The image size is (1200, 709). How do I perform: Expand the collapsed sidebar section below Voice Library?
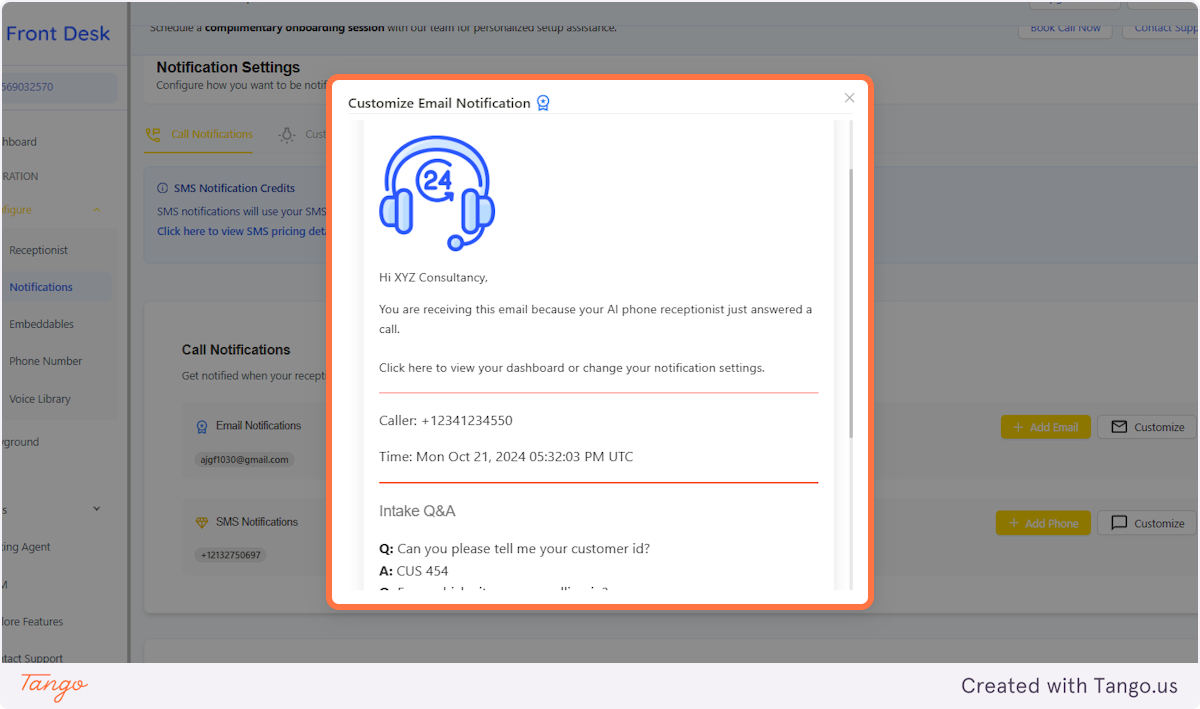(x=96, y=508)
